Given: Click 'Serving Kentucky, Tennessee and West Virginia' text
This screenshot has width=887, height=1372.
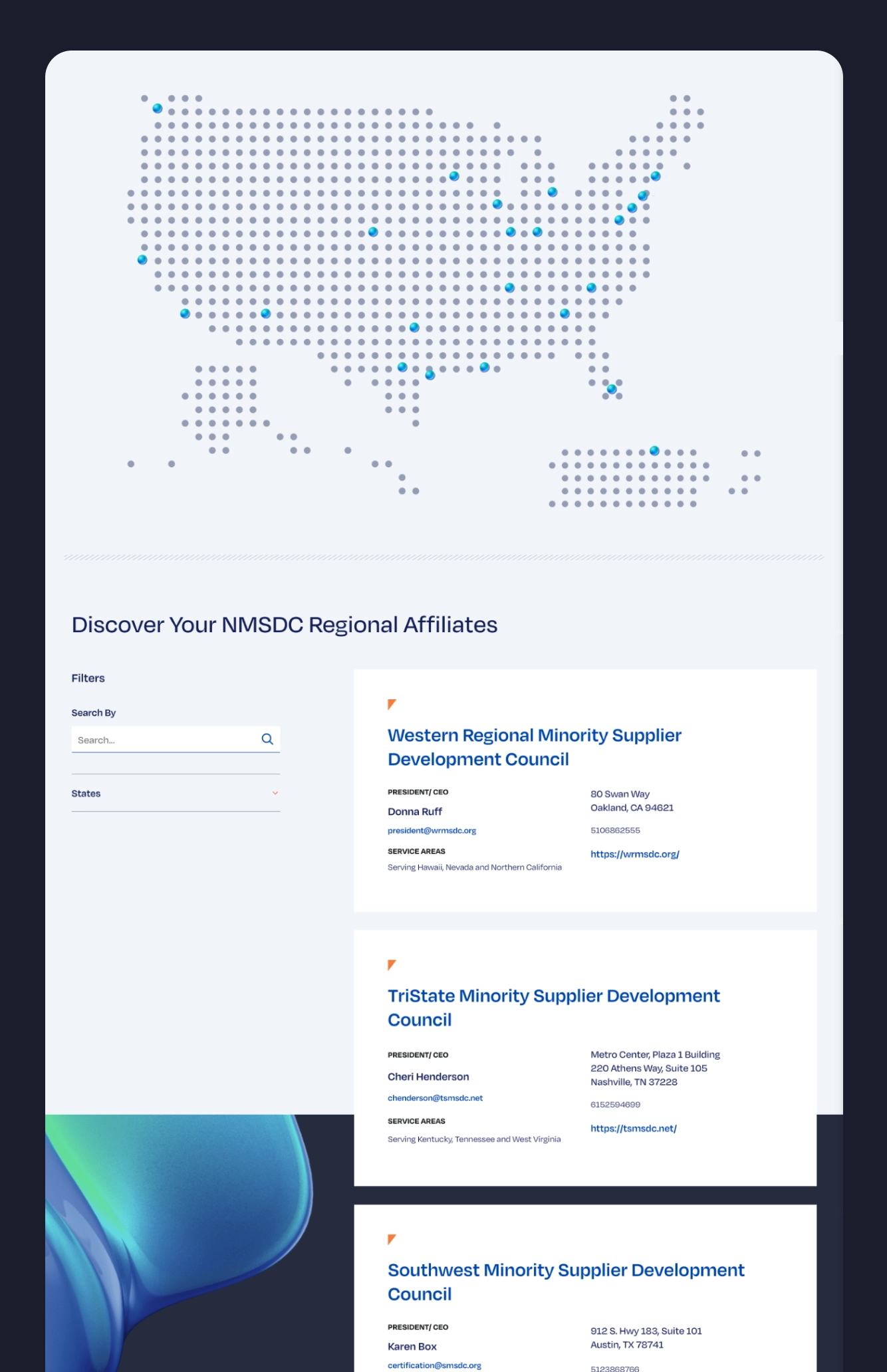Looking at the screenshot, I should pyautogui.click(x=474, y=1139).
